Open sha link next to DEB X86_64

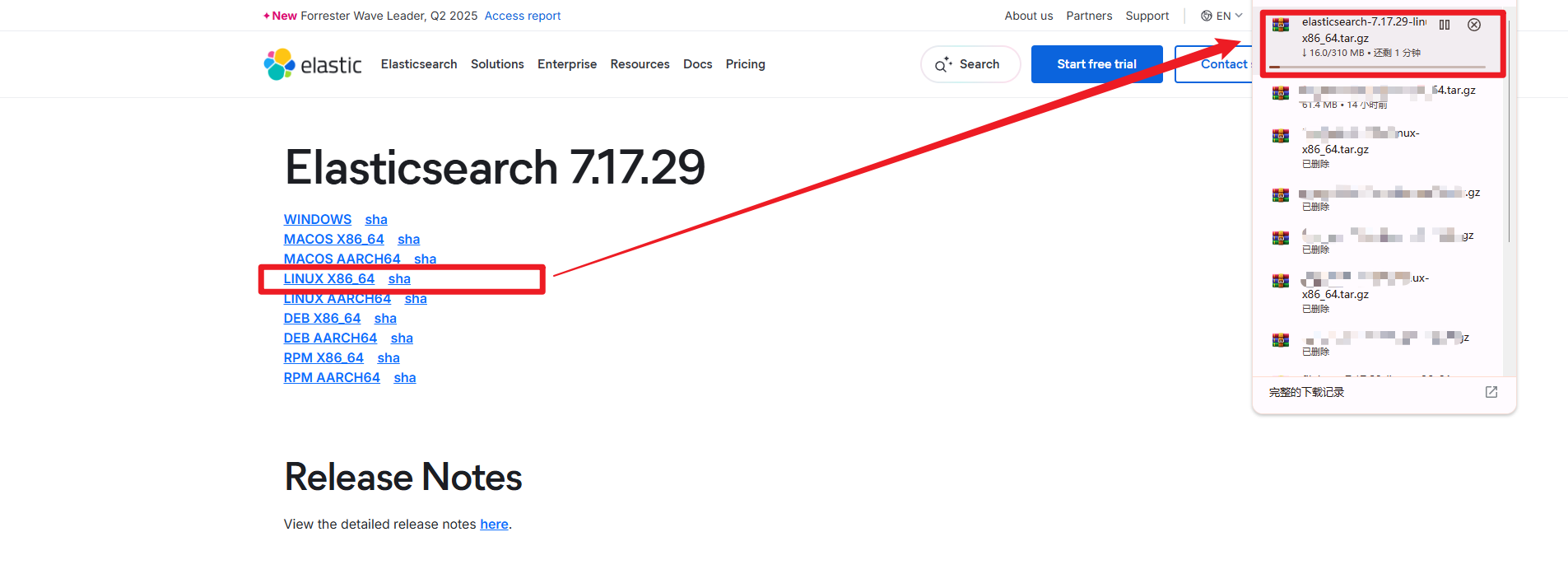click(x=385, y=318)
